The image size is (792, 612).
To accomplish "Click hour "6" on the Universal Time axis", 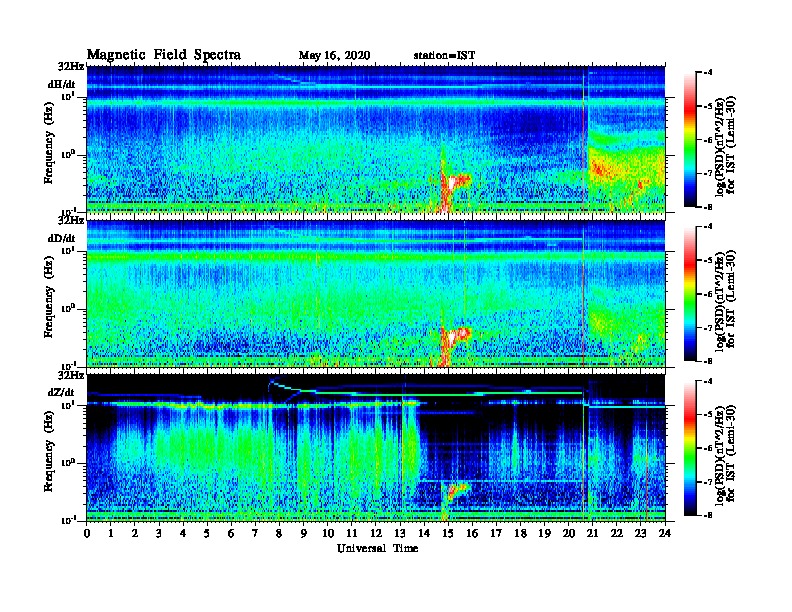I will [232, 534].
